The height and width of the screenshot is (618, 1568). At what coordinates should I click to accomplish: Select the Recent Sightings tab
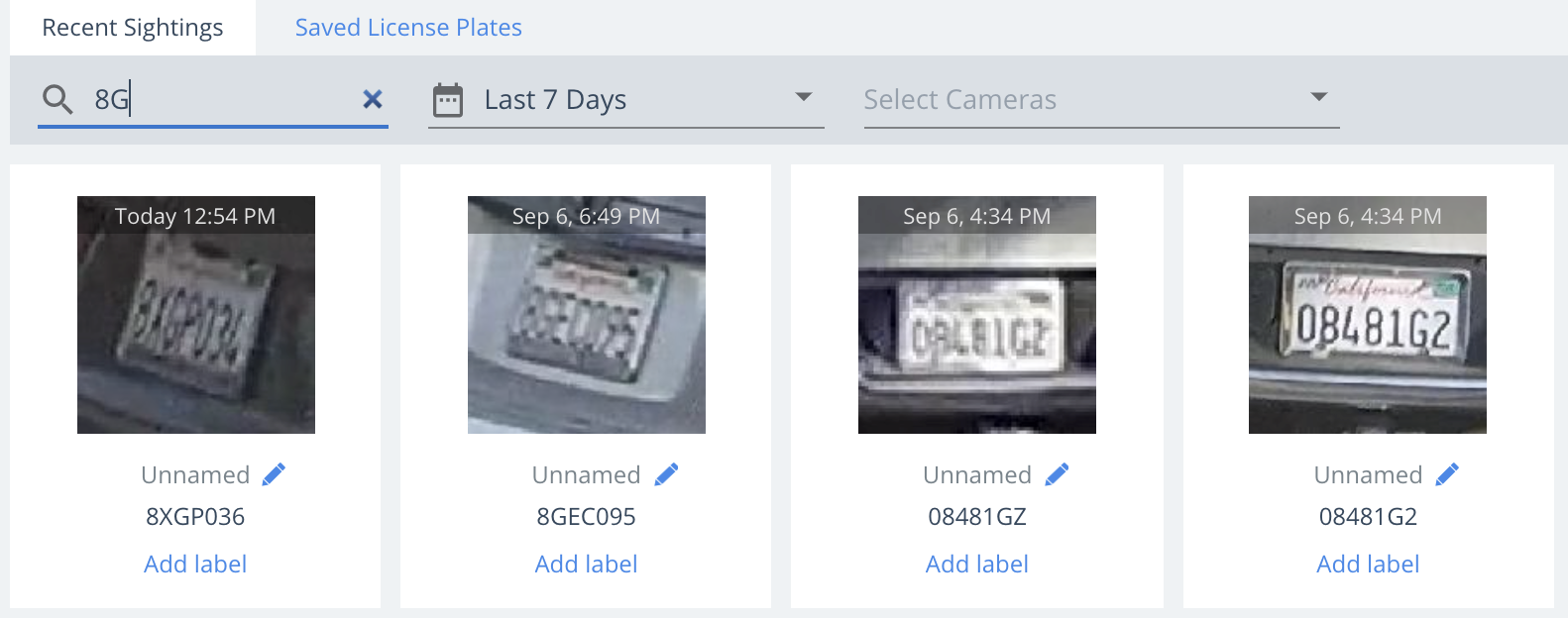[133, 28]
